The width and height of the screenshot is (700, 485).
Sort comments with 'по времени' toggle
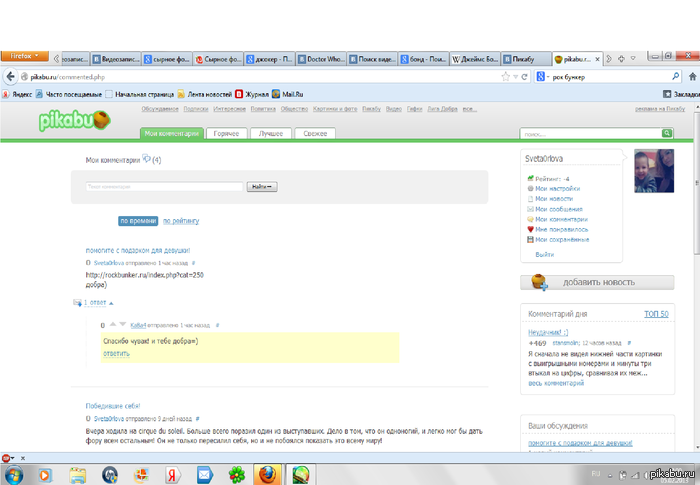point(138,221)
